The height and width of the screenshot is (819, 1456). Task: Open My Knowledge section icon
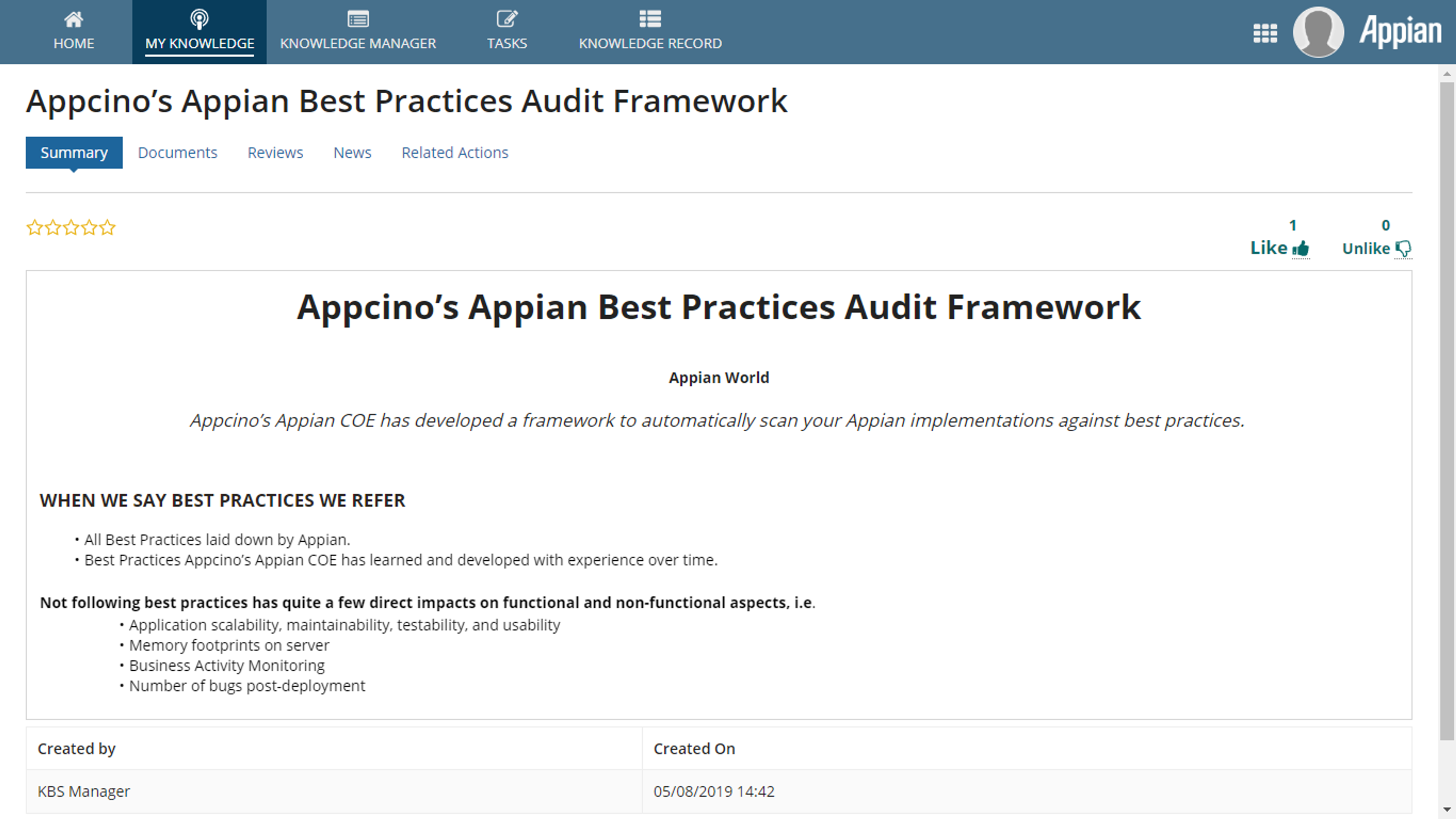tap(199, 19)
